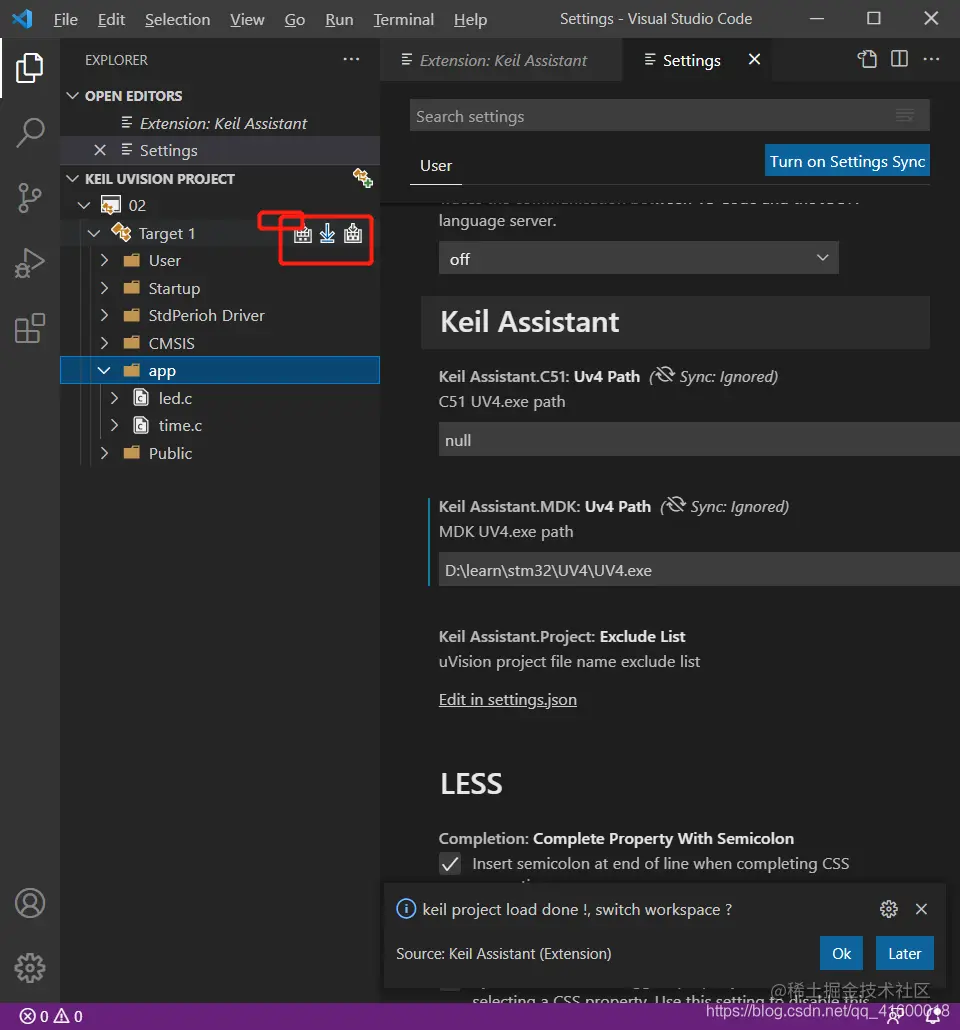Close the Settings editor tab

pos(754,59)
